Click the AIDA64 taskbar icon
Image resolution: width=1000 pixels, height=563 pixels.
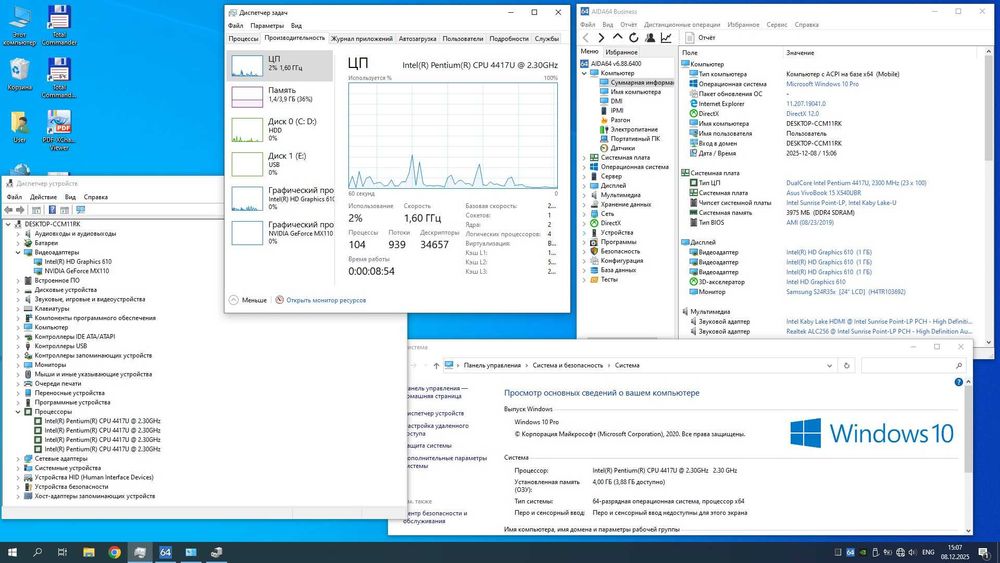[x=165, y=552]
